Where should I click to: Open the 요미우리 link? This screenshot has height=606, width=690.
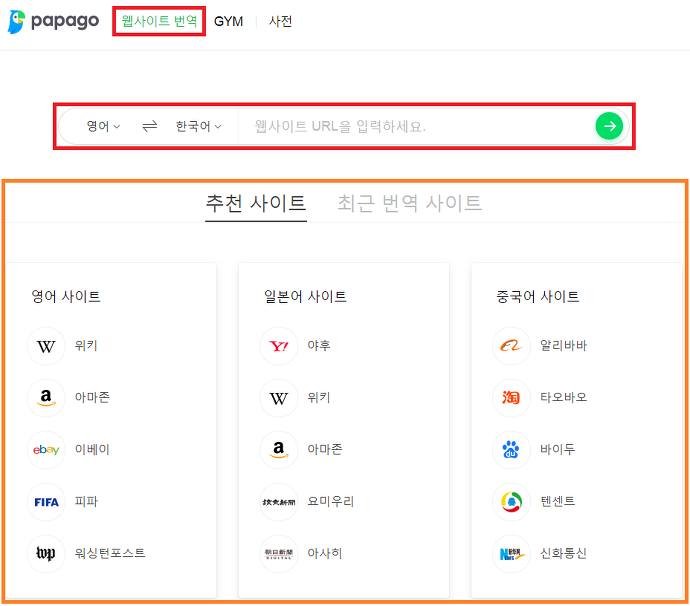click(x=330, y=501)
